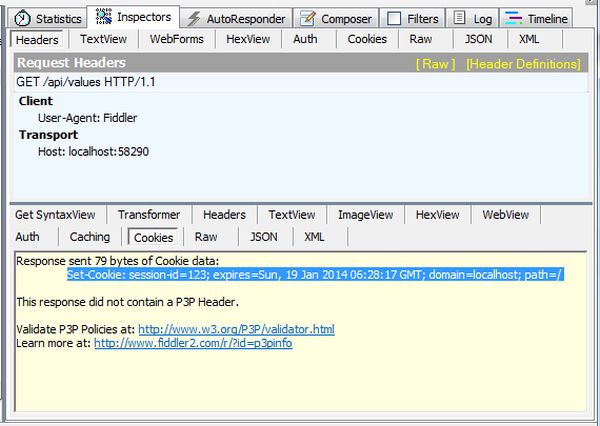Click the [Raw] link in Request Headers
Screen dimensions: 600x426
(435, 64)
